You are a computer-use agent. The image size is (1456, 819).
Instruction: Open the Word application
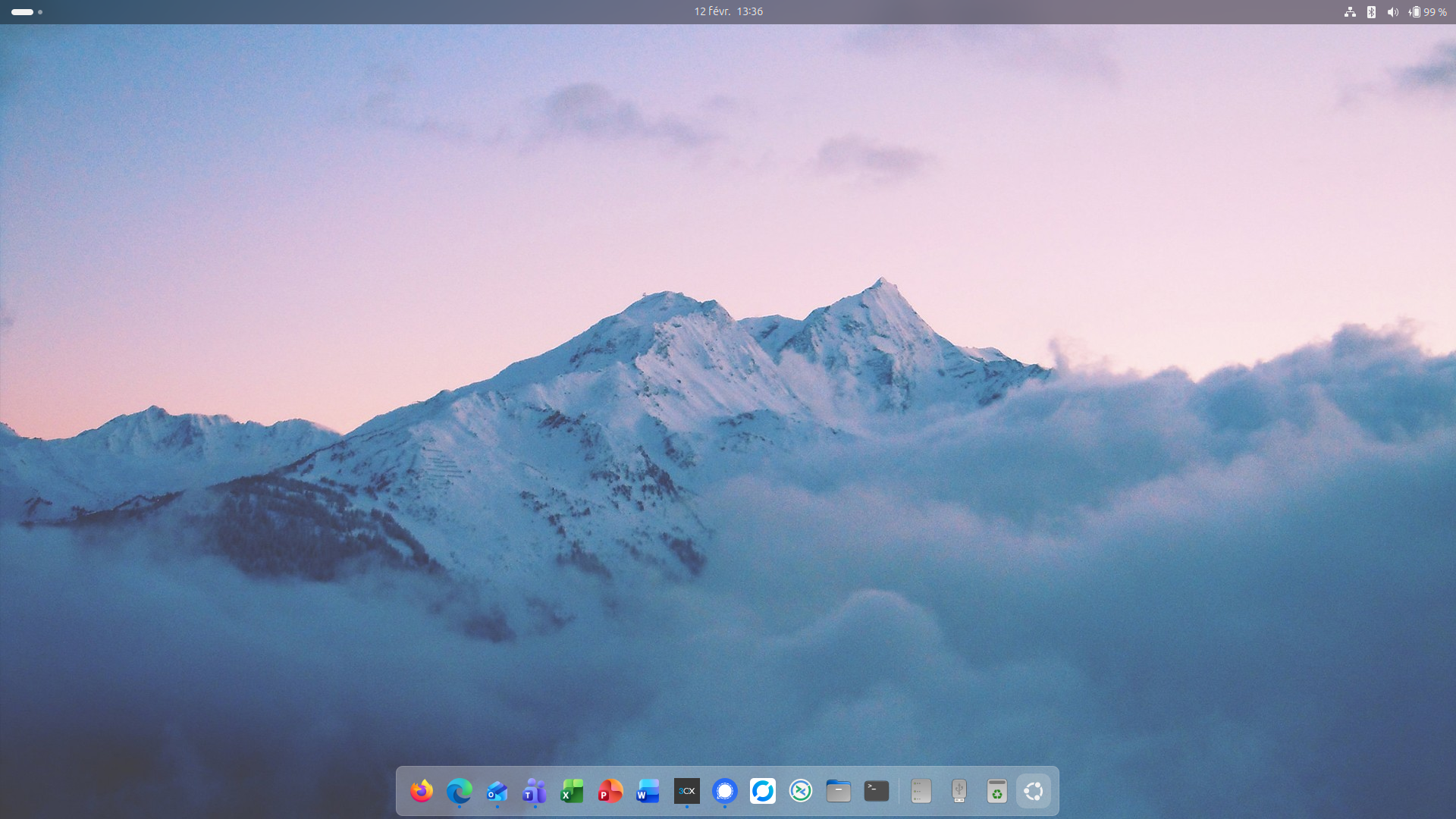[x=648, y=791]
